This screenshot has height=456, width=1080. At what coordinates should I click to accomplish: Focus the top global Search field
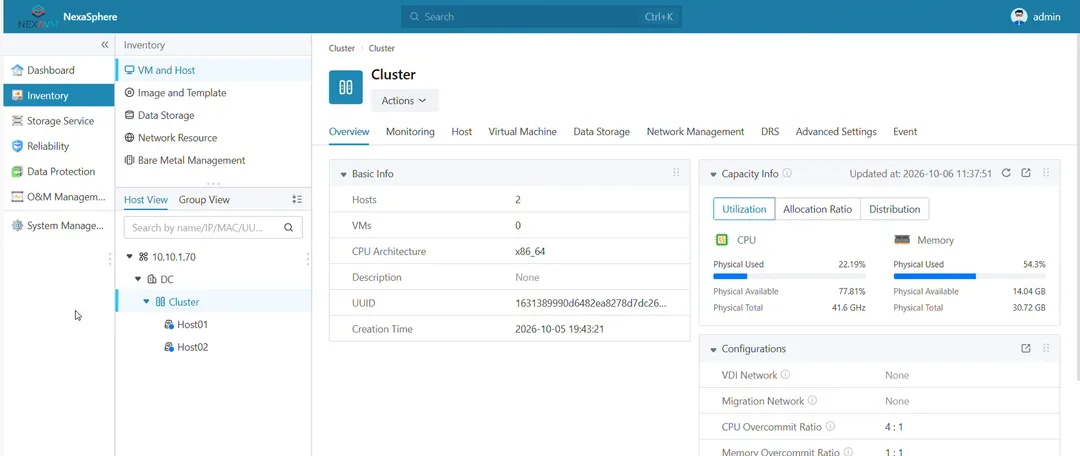coord(541,17)
